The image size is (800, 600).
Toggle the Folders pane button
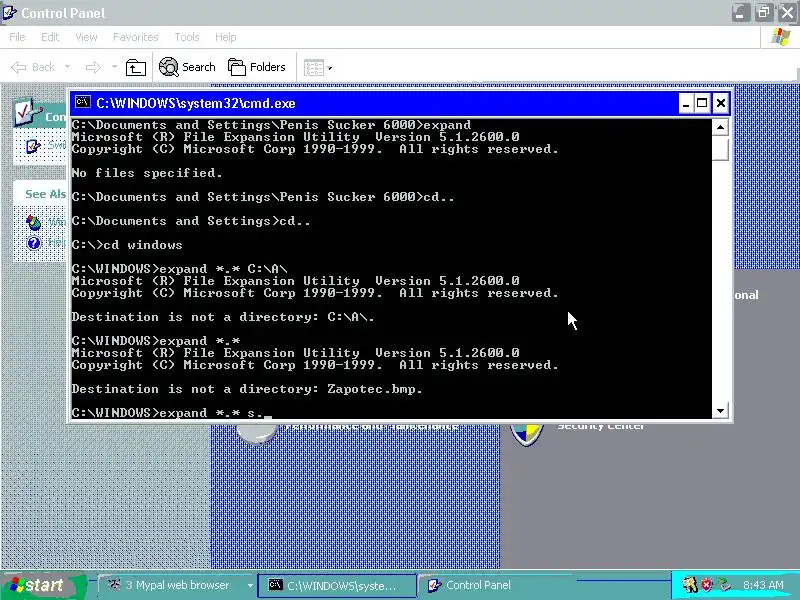click(257, 67)
